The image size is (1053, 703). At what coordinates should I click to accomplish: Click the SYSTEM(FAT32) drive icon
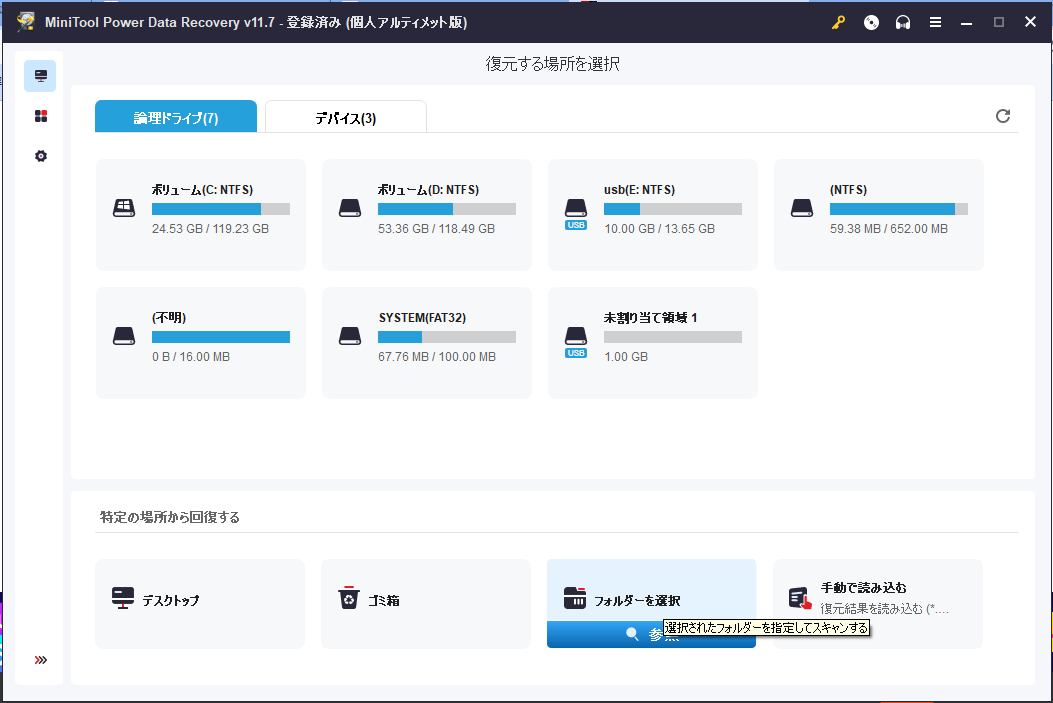click(350, 336)
